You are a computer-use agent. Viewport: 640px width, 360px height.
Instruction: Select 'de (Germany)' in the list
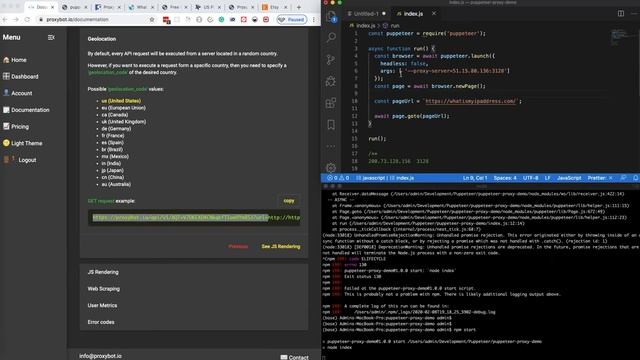(116, 129)
